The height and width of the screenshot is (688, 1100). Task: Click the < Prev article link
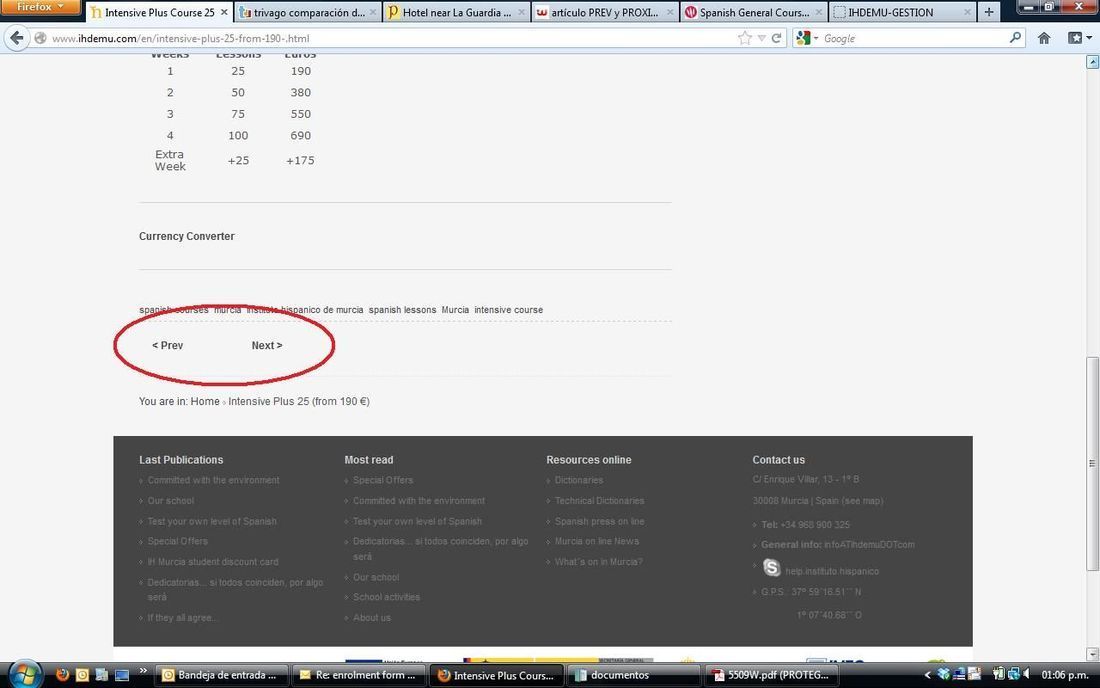[x=168, y=345]
